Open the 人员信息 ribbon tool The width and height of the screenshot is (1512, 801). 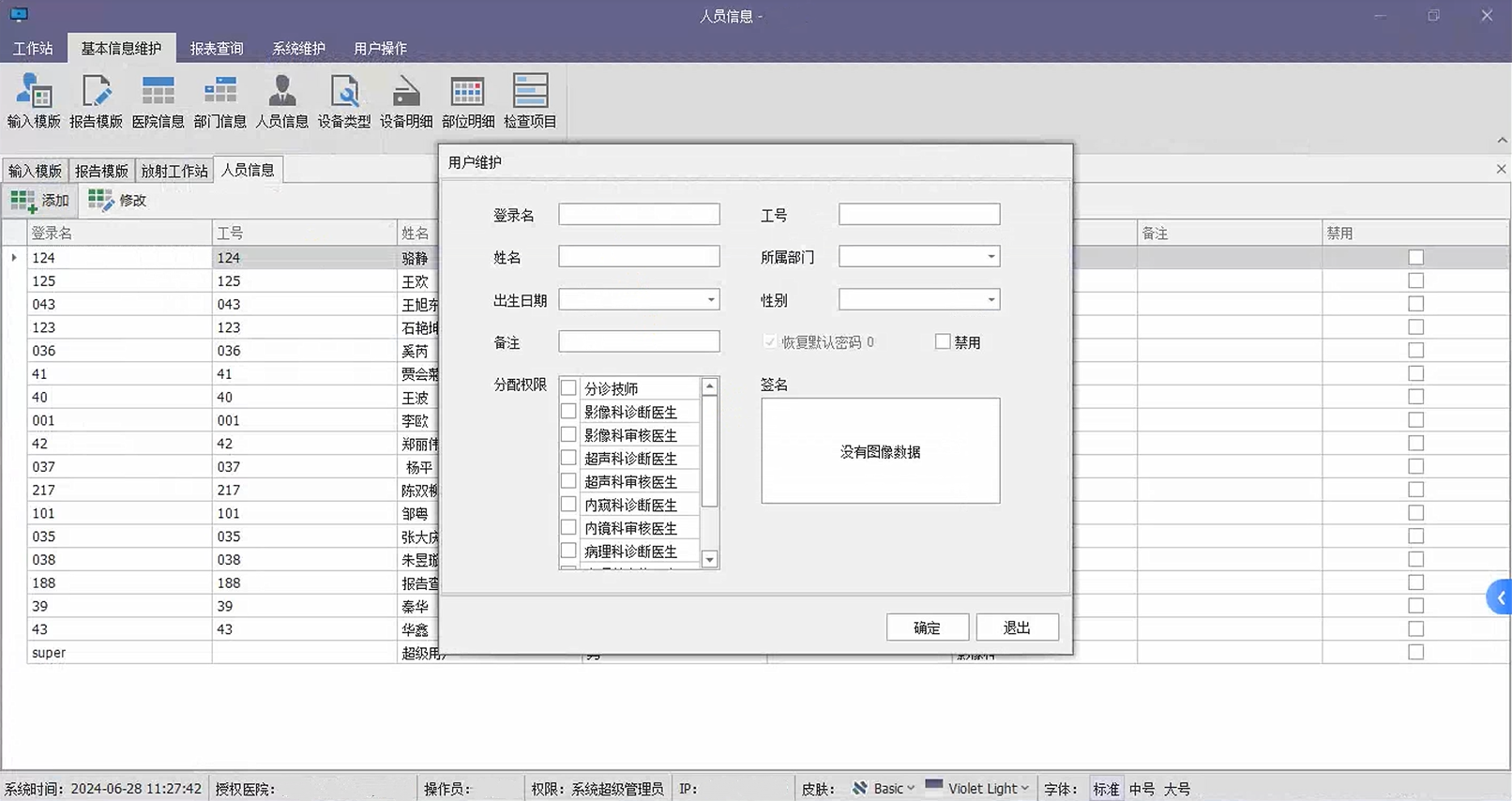(281, 101)
